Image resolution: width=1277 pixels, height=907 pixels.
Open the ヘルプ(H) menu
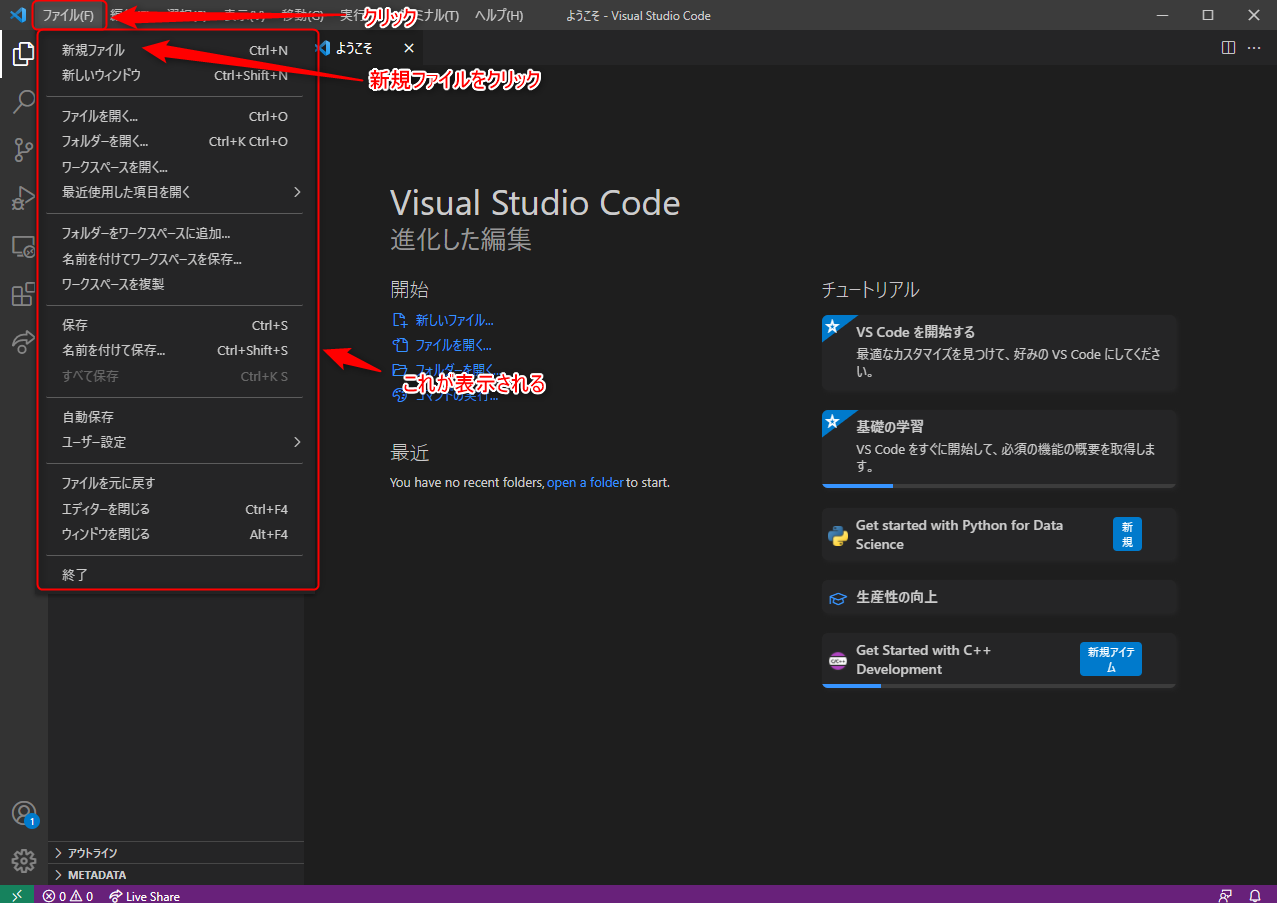(499, 15)
